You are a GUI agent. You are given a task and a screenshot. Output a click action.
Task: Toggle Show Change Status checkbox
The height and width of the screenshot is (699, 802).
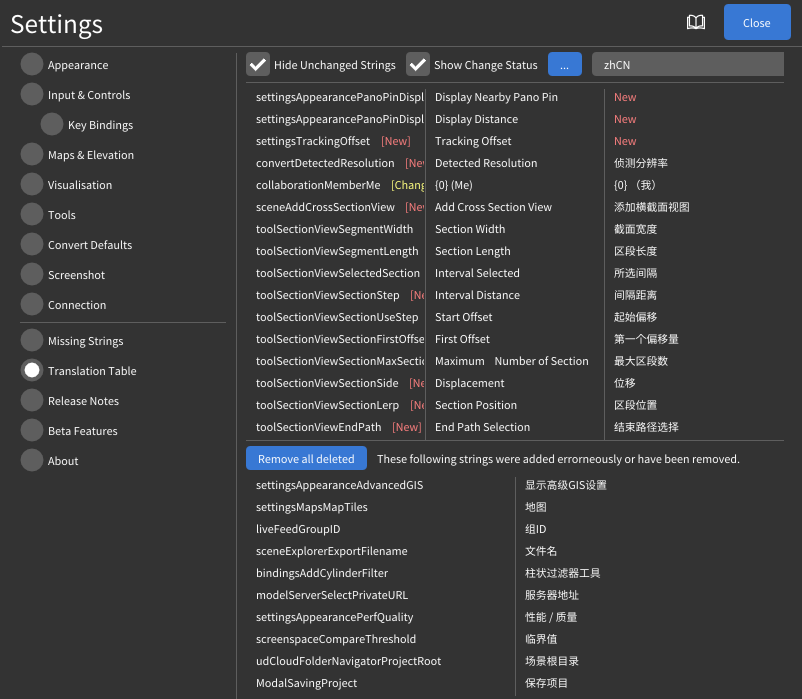[418, 65]
